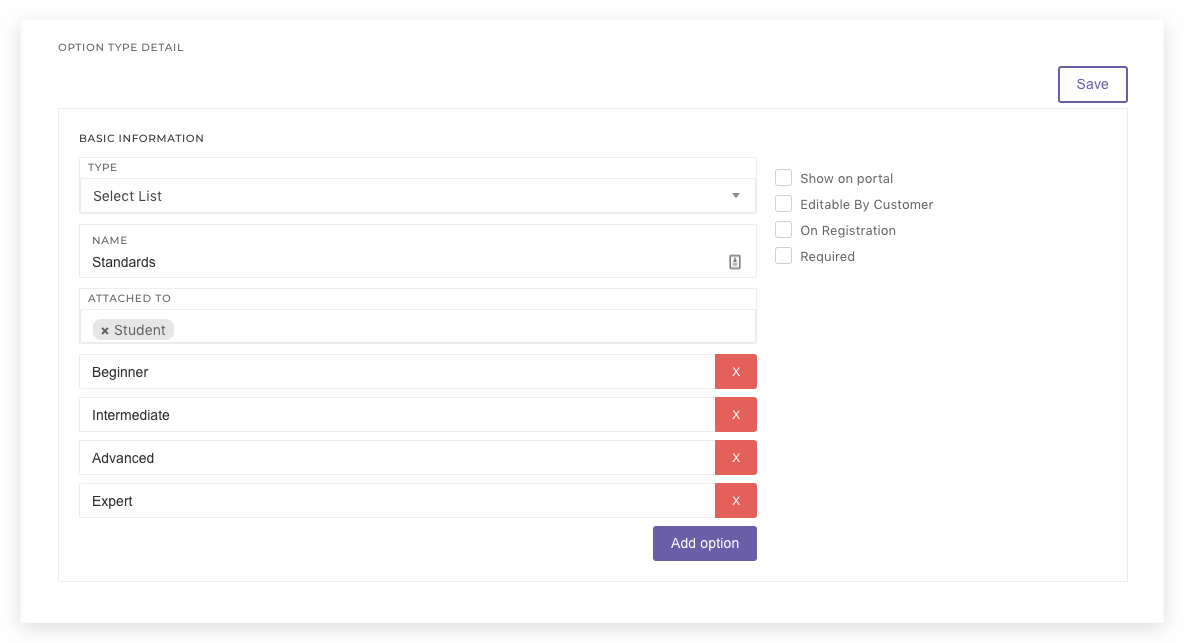The height and width of the screenshot is (643, 1184).
Task: Enable the Show on portal checkbox
Action: click(x=784, y=178)
